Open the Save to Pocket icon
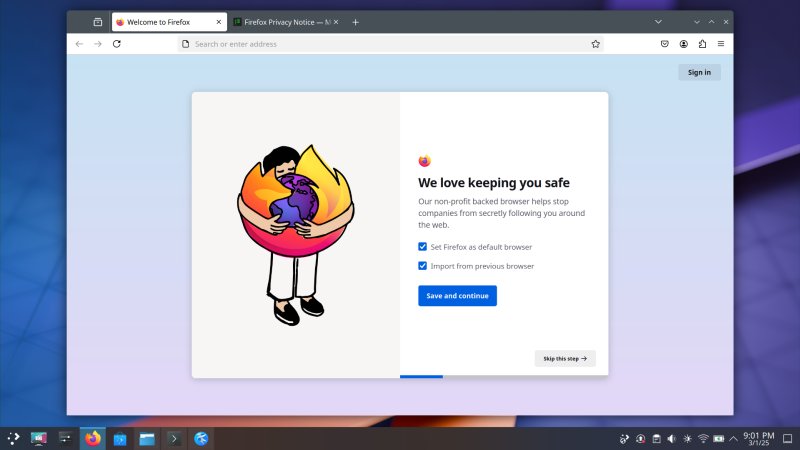 click(x=664, y=44)
